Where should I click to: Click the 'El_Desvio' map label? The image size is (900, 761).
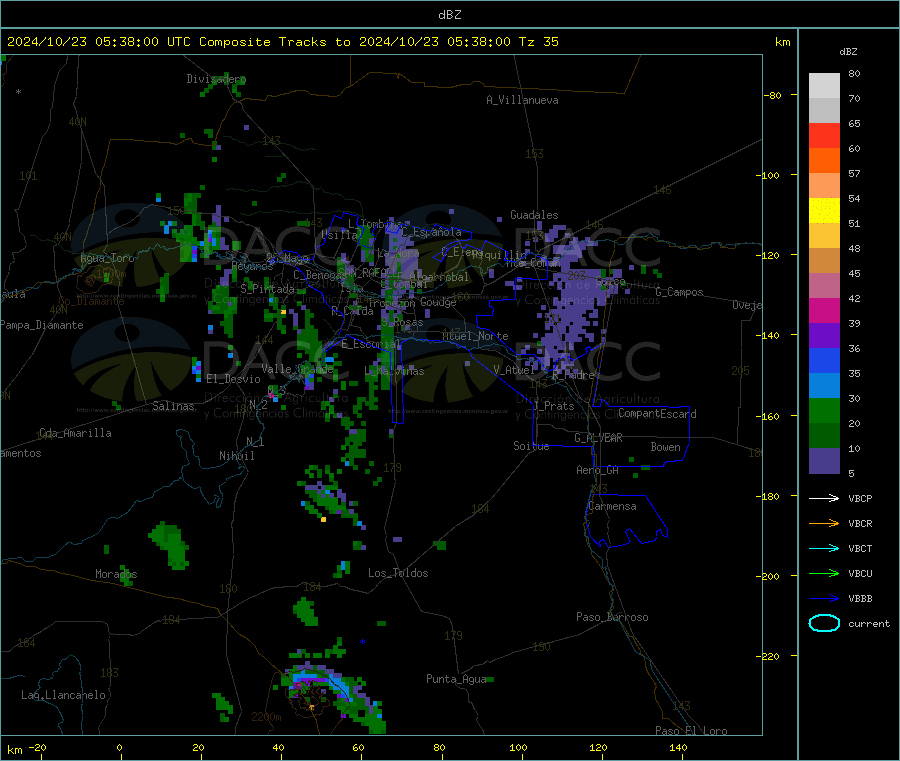point(233,379)
